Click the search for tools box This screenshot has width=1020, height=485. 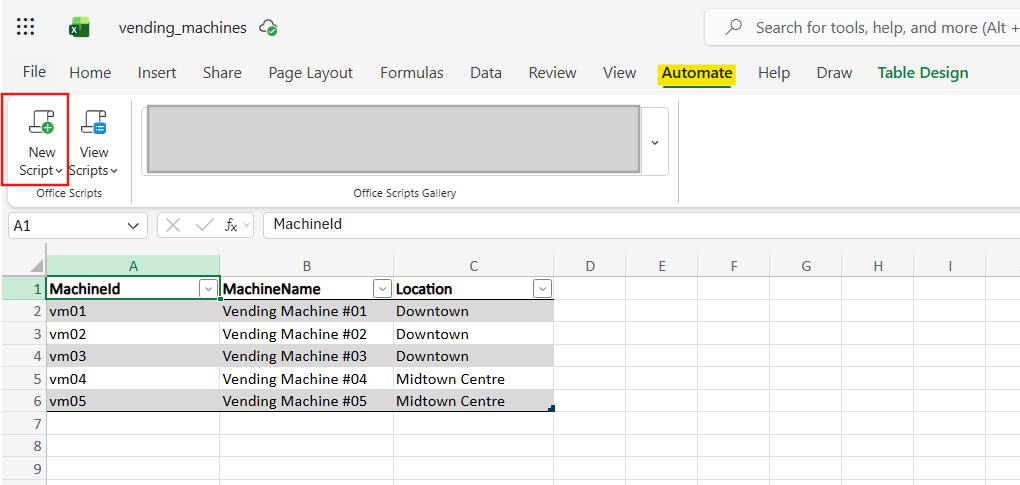[863, 27]
